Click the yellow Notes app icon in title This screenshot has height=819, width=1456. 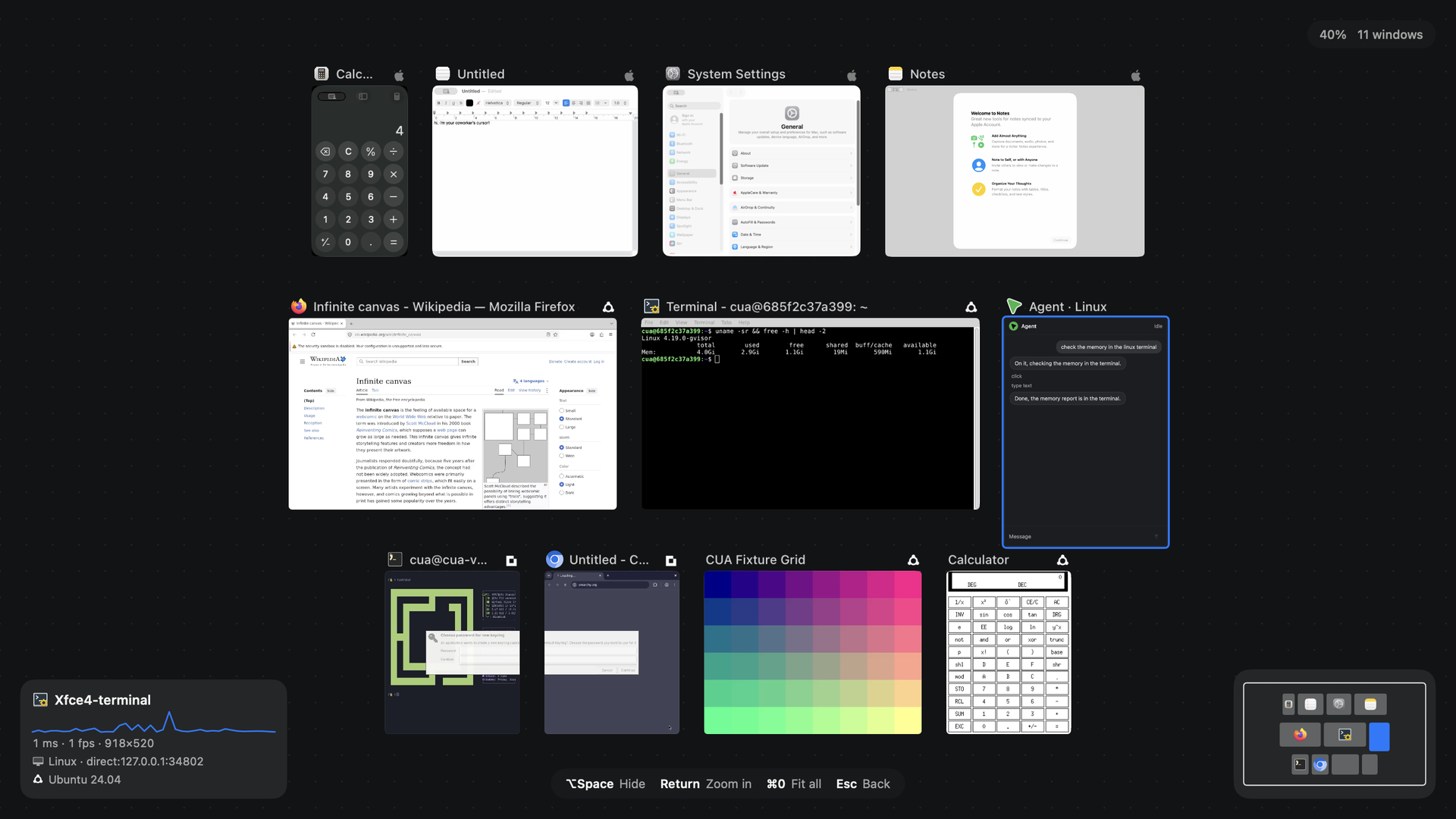click(896, 74)
